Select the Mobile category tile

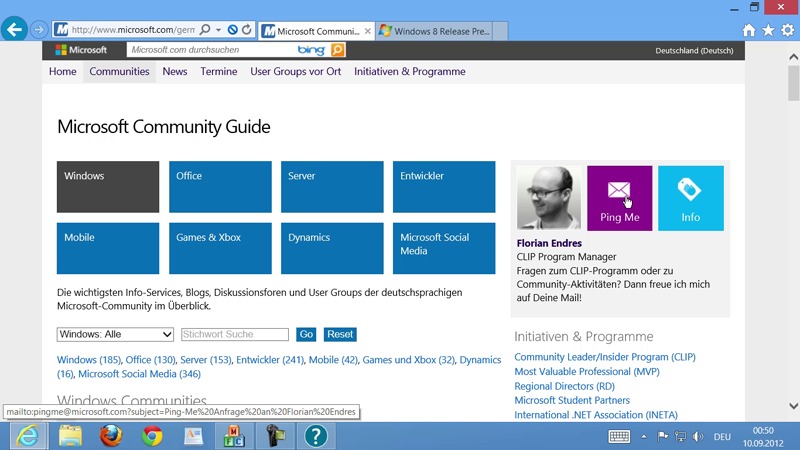(x=108, y=248)
